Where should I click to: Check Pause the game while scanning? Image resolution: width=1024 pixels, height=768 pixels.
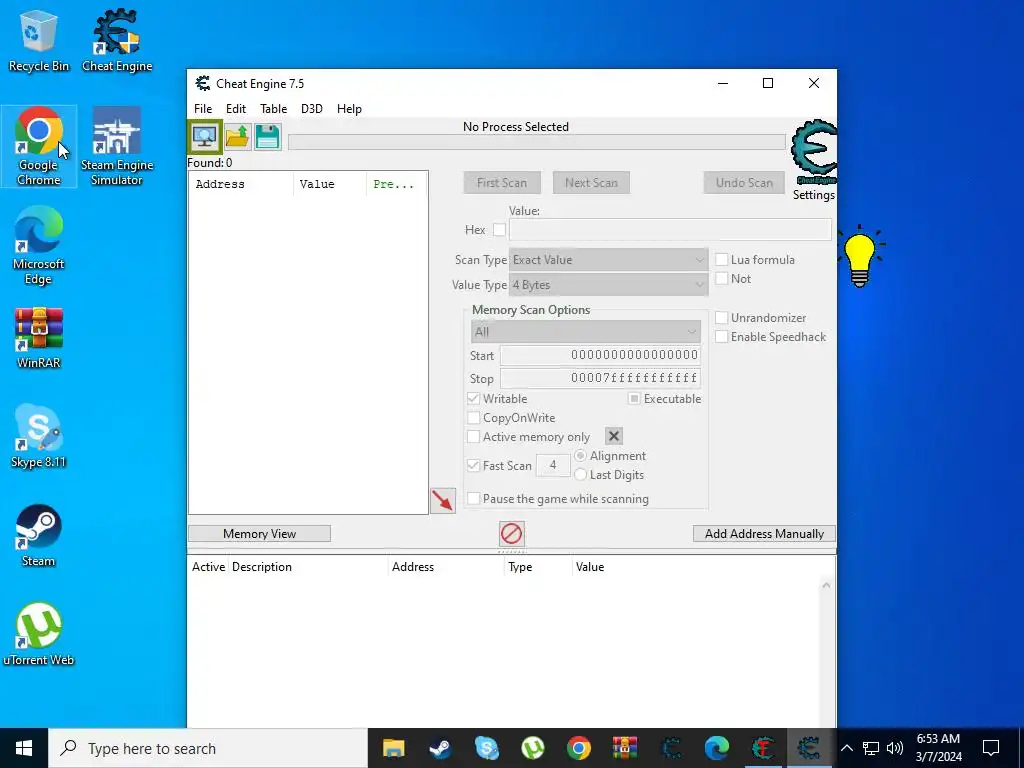pyautogui.click(x=473, y=499)
